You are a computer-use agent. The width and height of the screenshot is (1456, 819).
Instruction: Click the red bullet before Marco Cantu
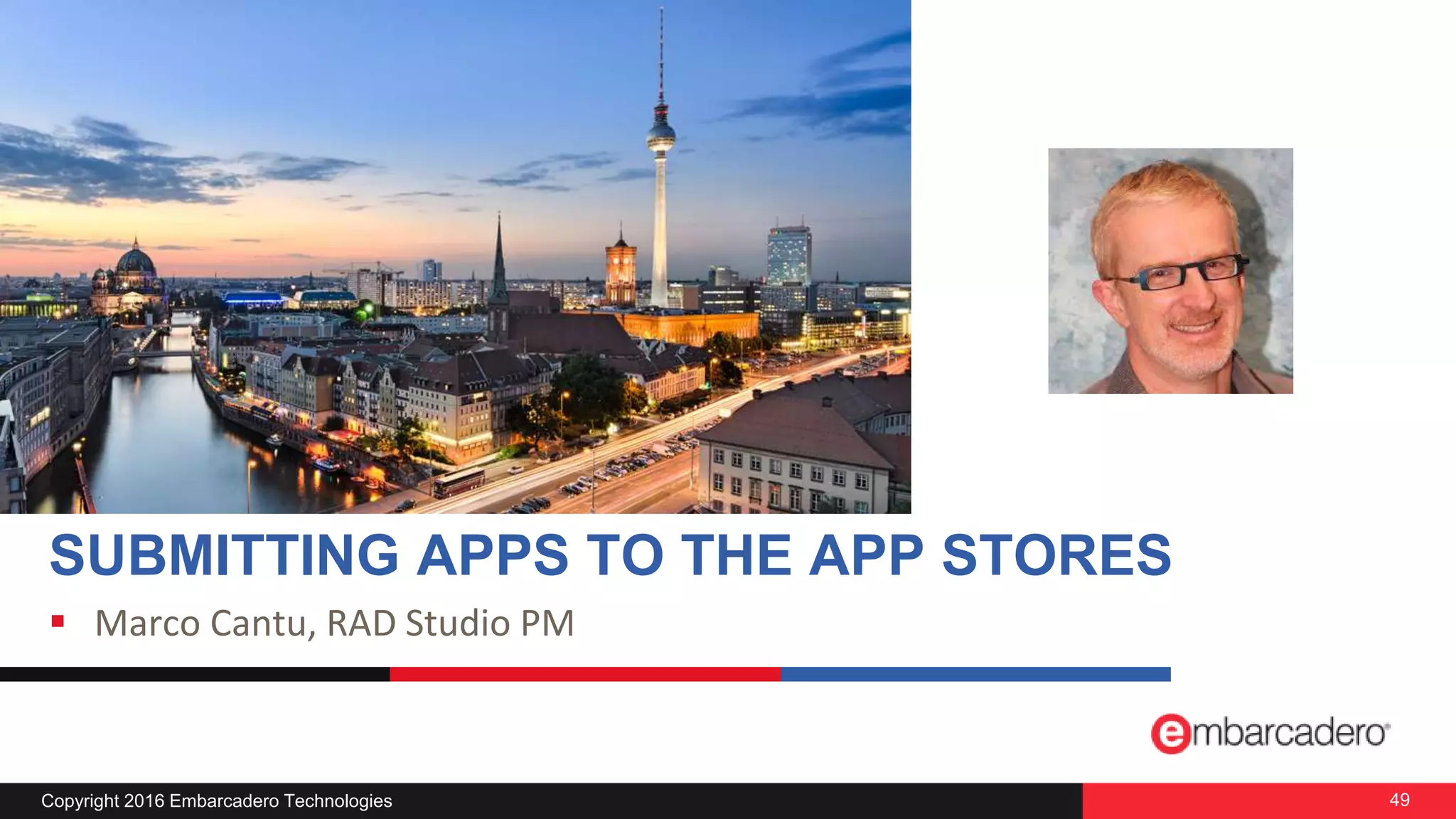tap(58, 622)
